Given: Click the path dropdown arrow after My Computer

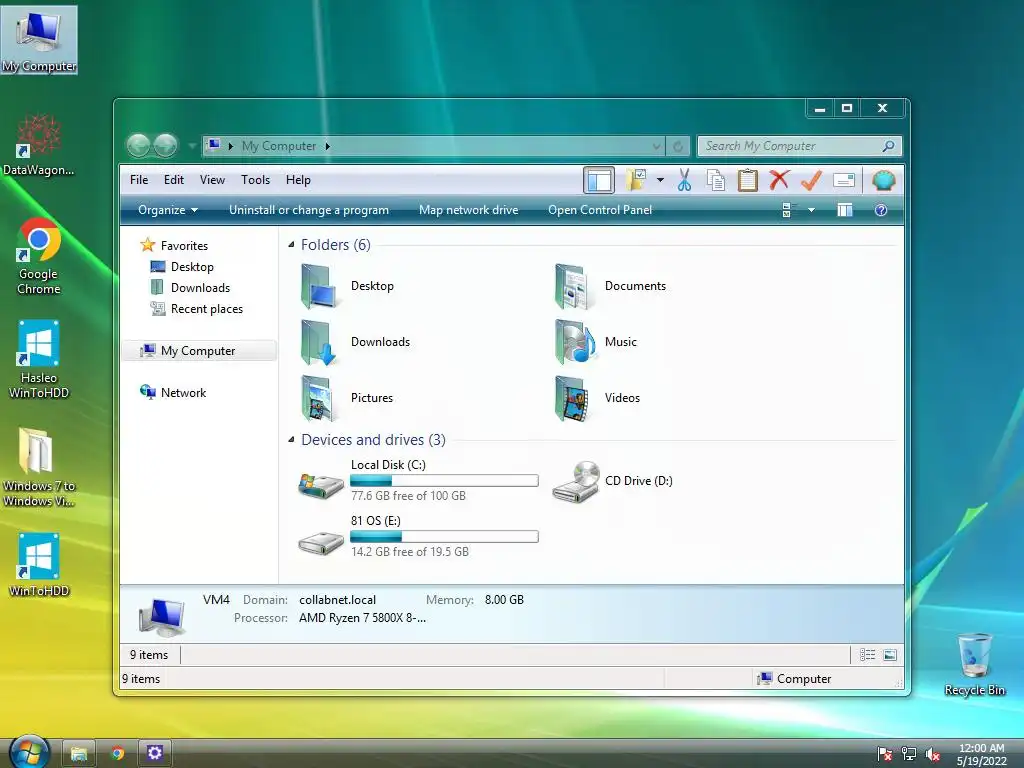Looking at the screenshot, I should click(327, 146).
